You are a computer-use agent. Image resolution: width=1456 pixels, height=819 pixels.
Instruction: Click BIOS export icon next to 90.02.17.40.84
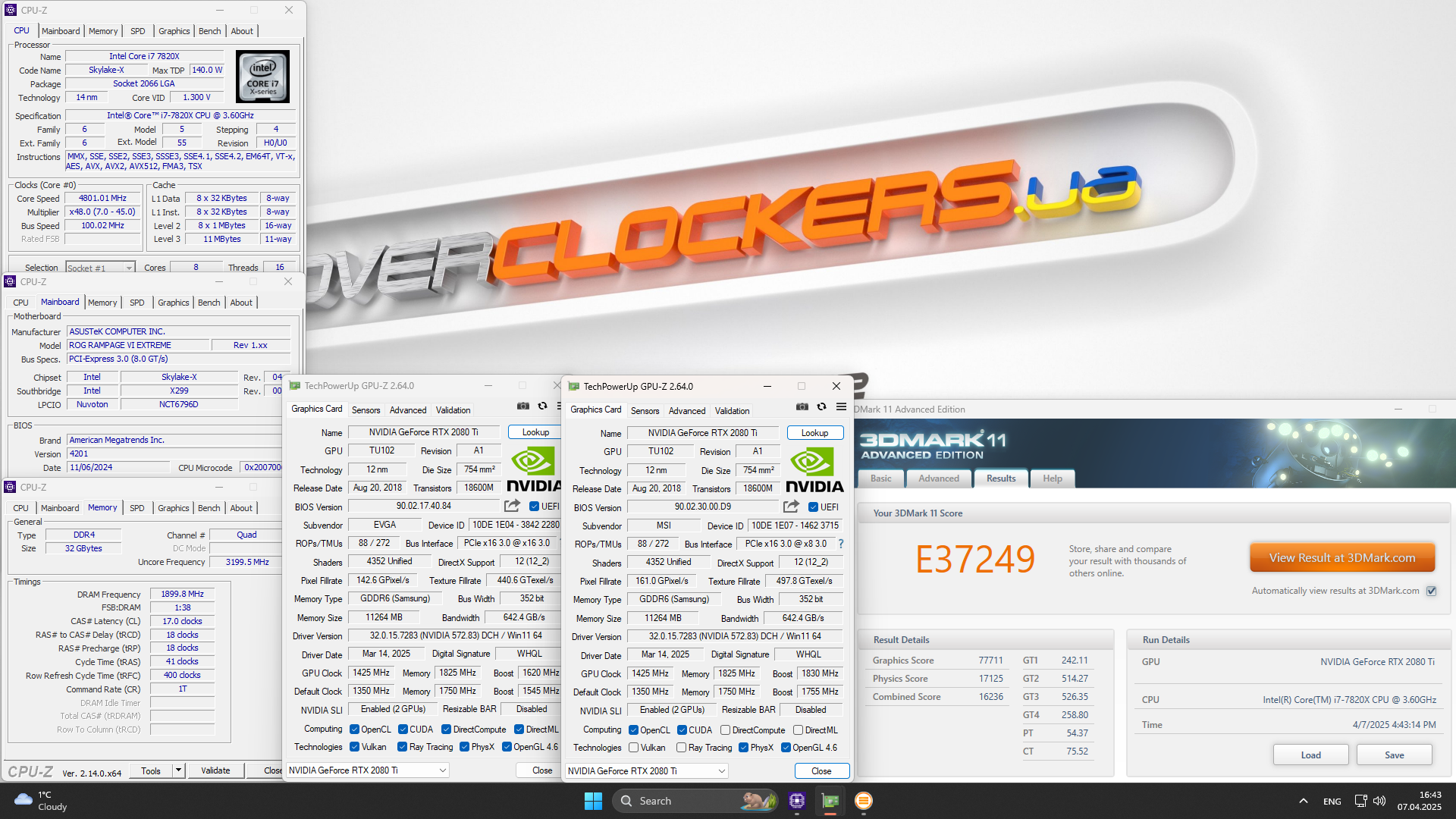[x=513, y=506]
